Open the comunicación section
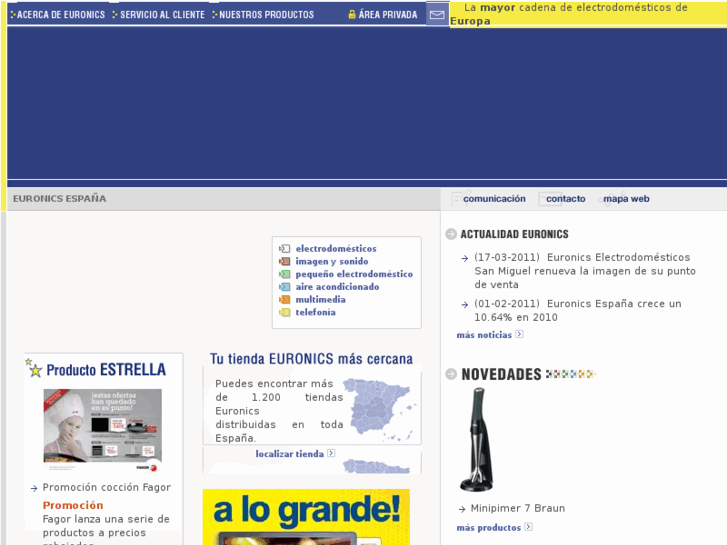Image resolution: width=727 pixels, height=545 pixels. (x=494, y=199)
